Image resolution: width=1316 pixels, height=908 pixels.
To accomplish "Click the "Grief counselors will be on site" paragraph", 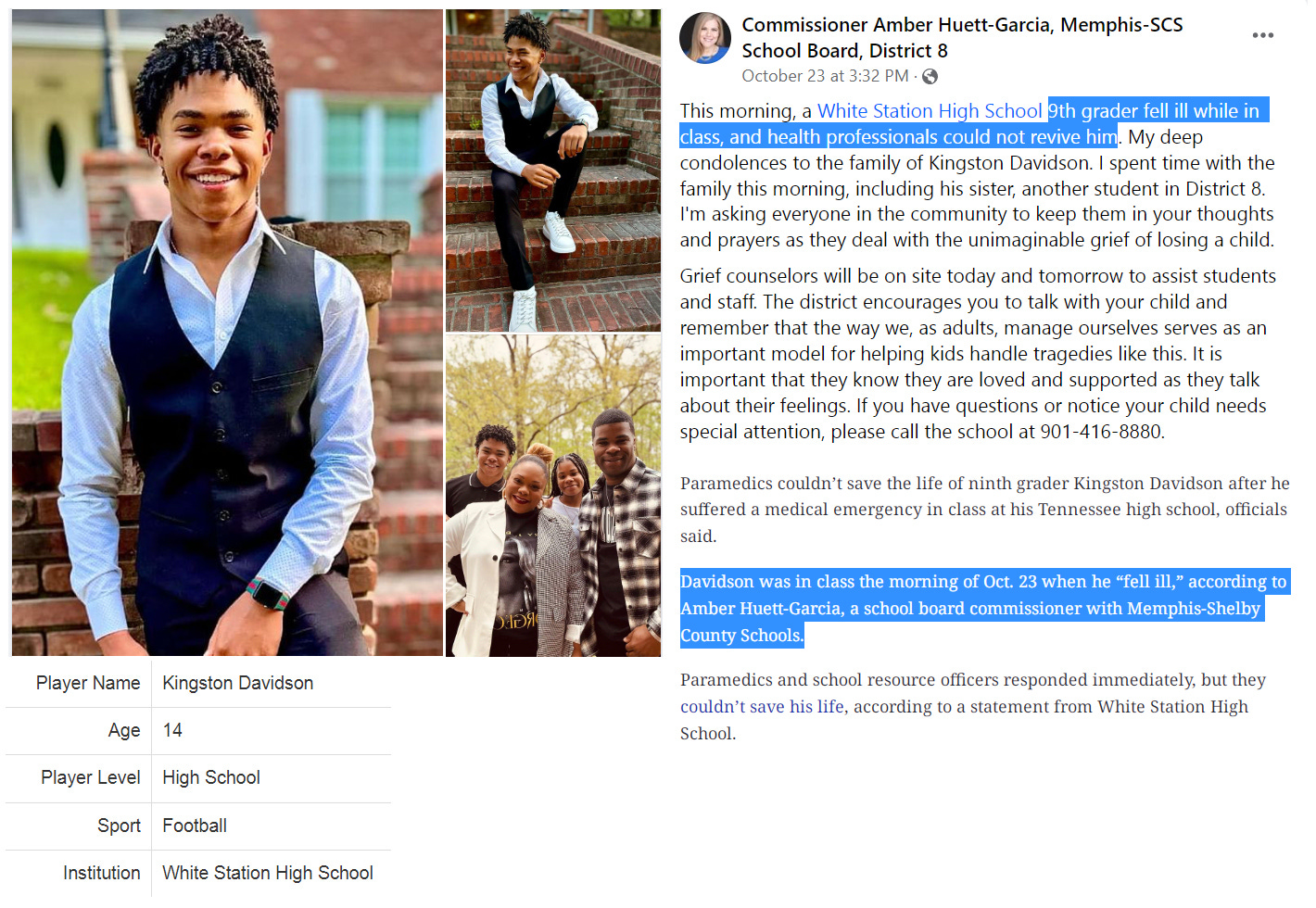I will pyautogui.click(x=978, y=354).
